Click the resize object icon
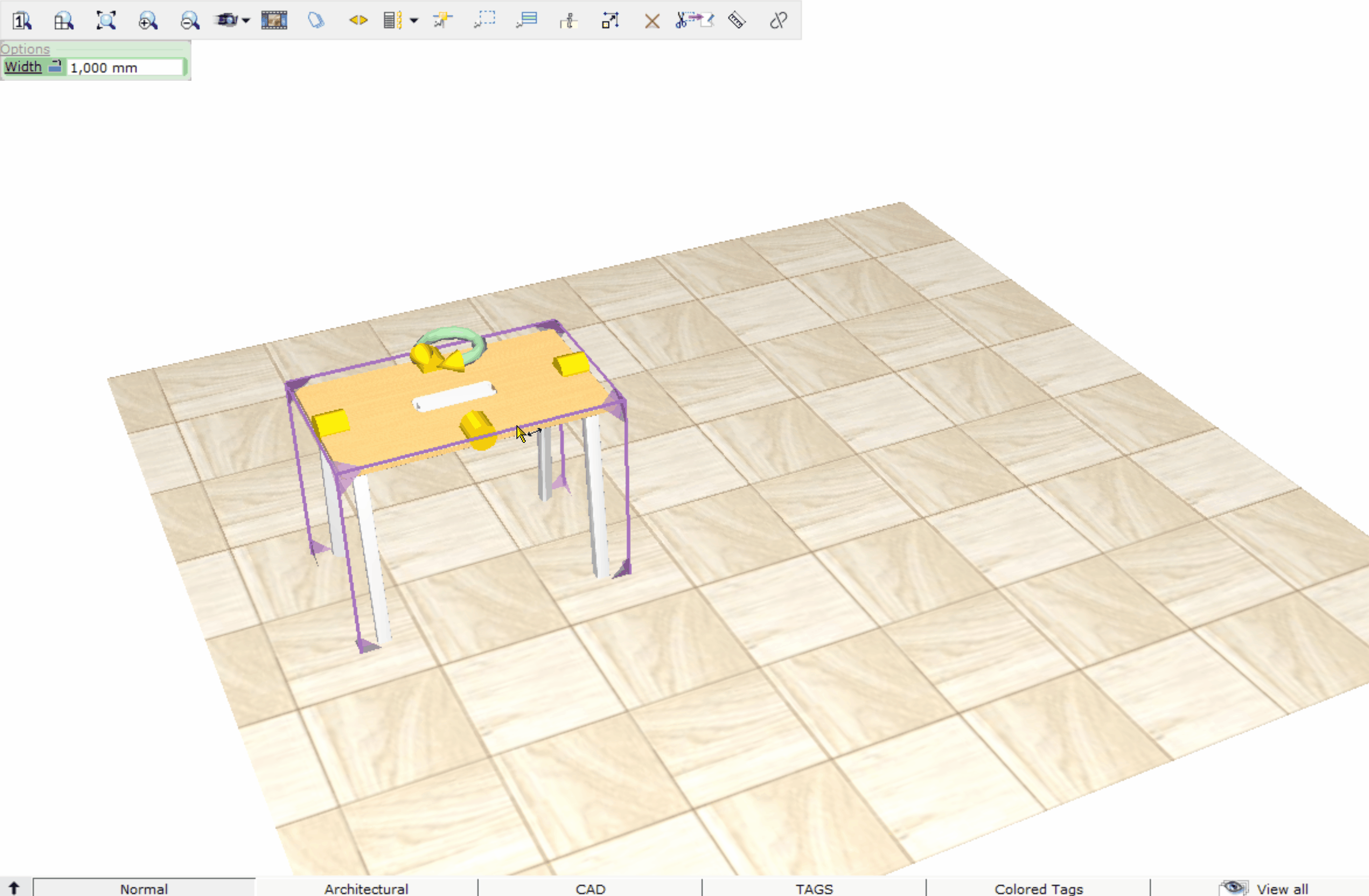This screenshot has width=1369, height=896. 610,21
